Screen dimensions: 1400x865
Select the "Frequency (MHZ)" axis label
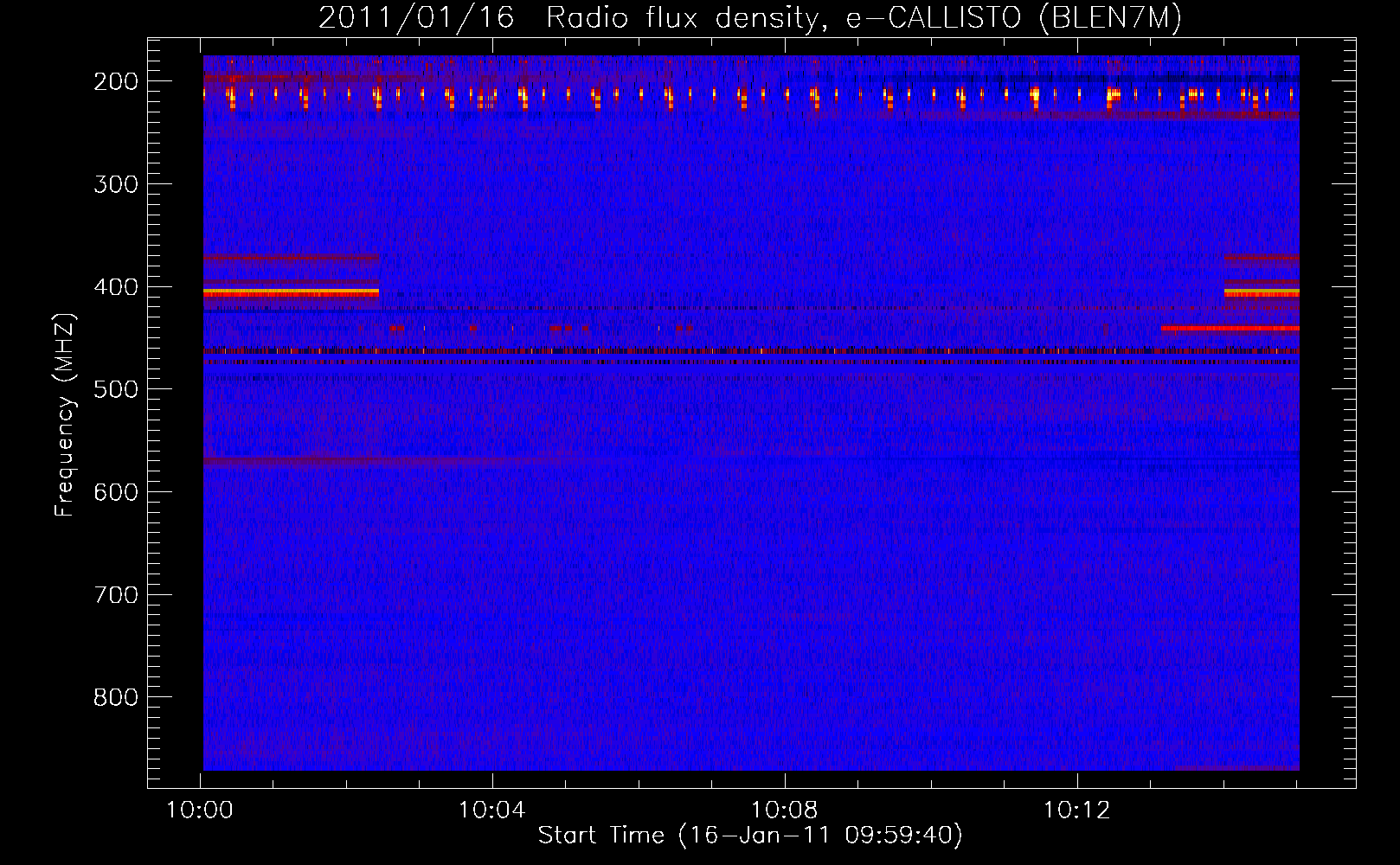(x=65, y=414)
